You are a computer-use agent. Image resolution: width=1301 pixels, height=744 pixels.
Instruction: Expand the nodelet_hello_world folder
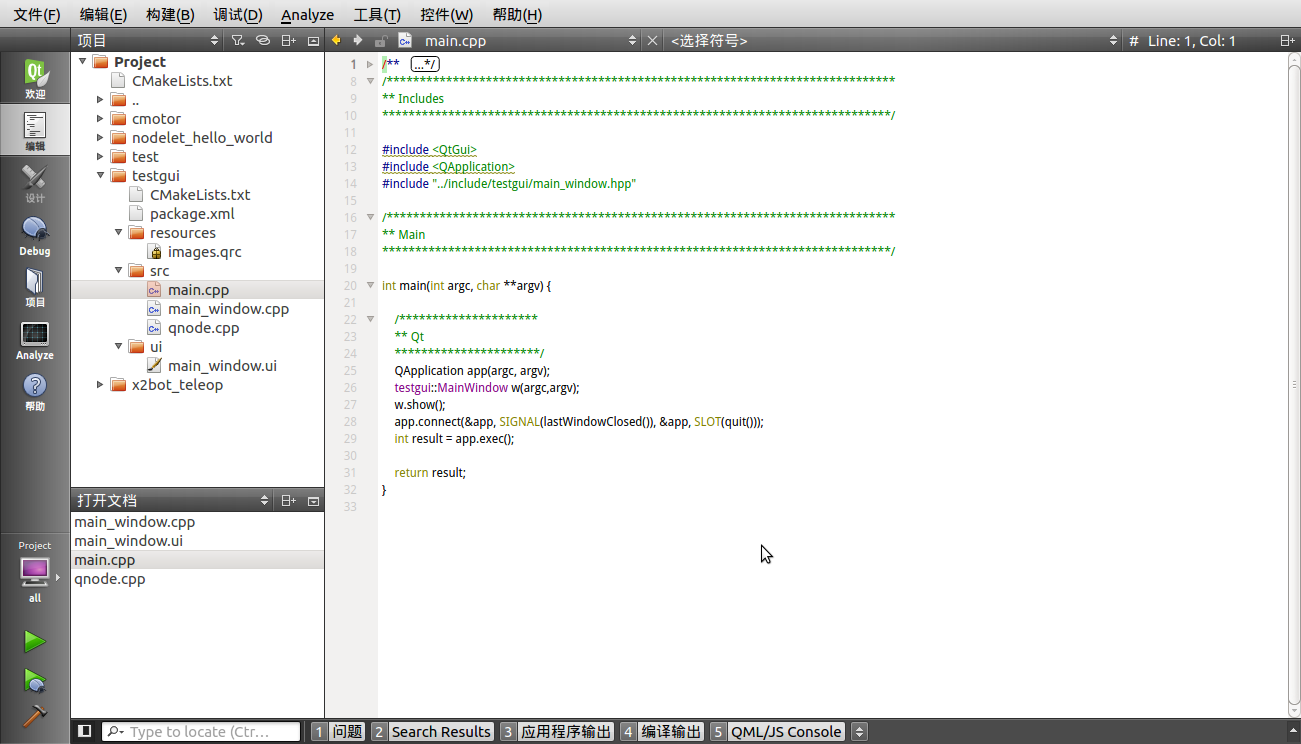point(100,138)
